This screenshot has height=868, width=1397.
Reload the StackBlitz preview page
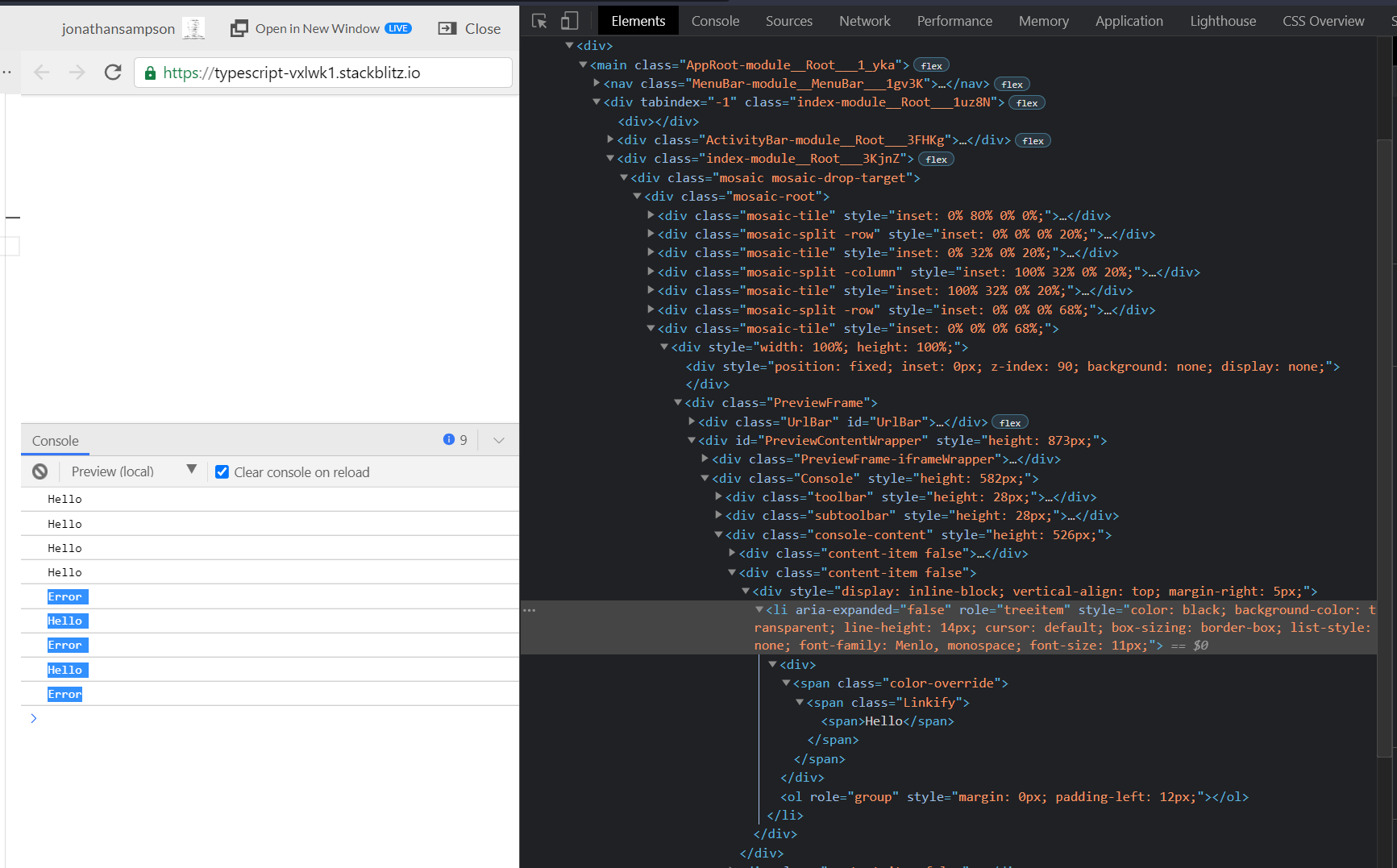pos(113,72)
